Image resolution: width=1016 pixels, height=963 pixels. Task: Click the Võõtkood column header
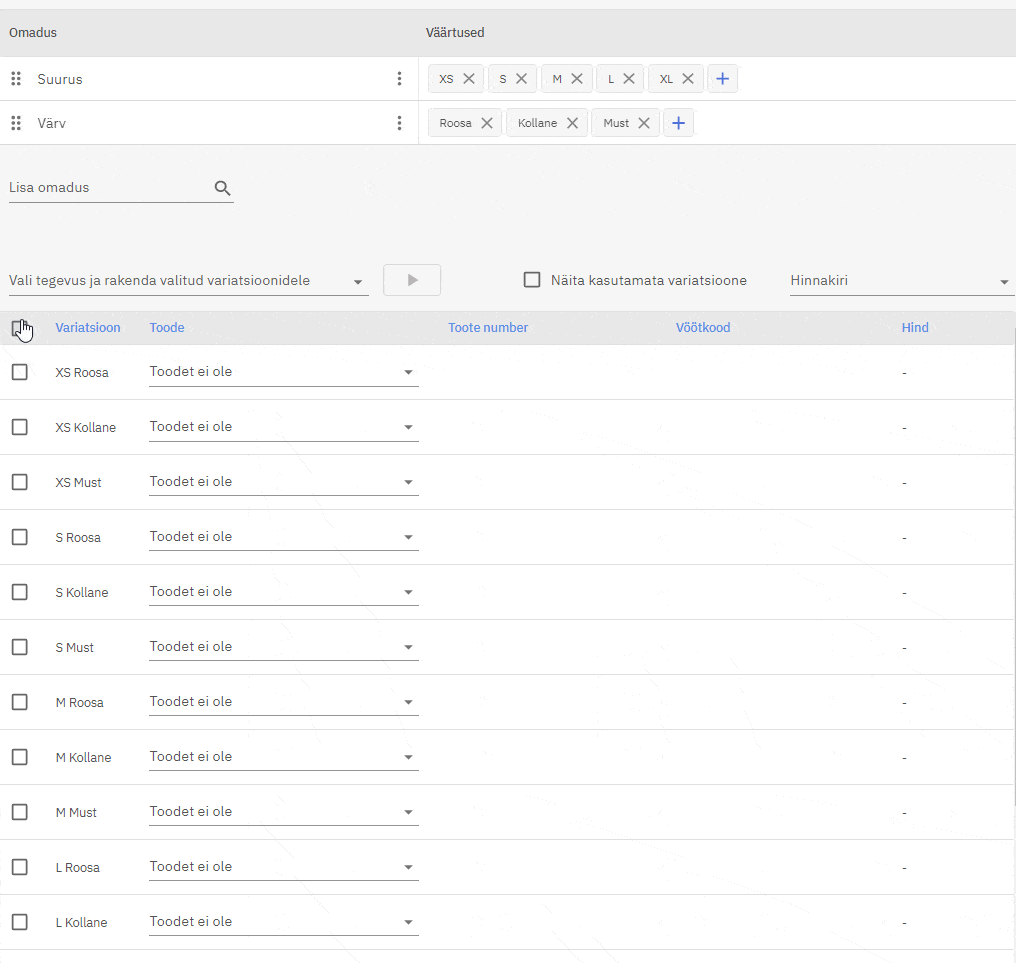703,328
